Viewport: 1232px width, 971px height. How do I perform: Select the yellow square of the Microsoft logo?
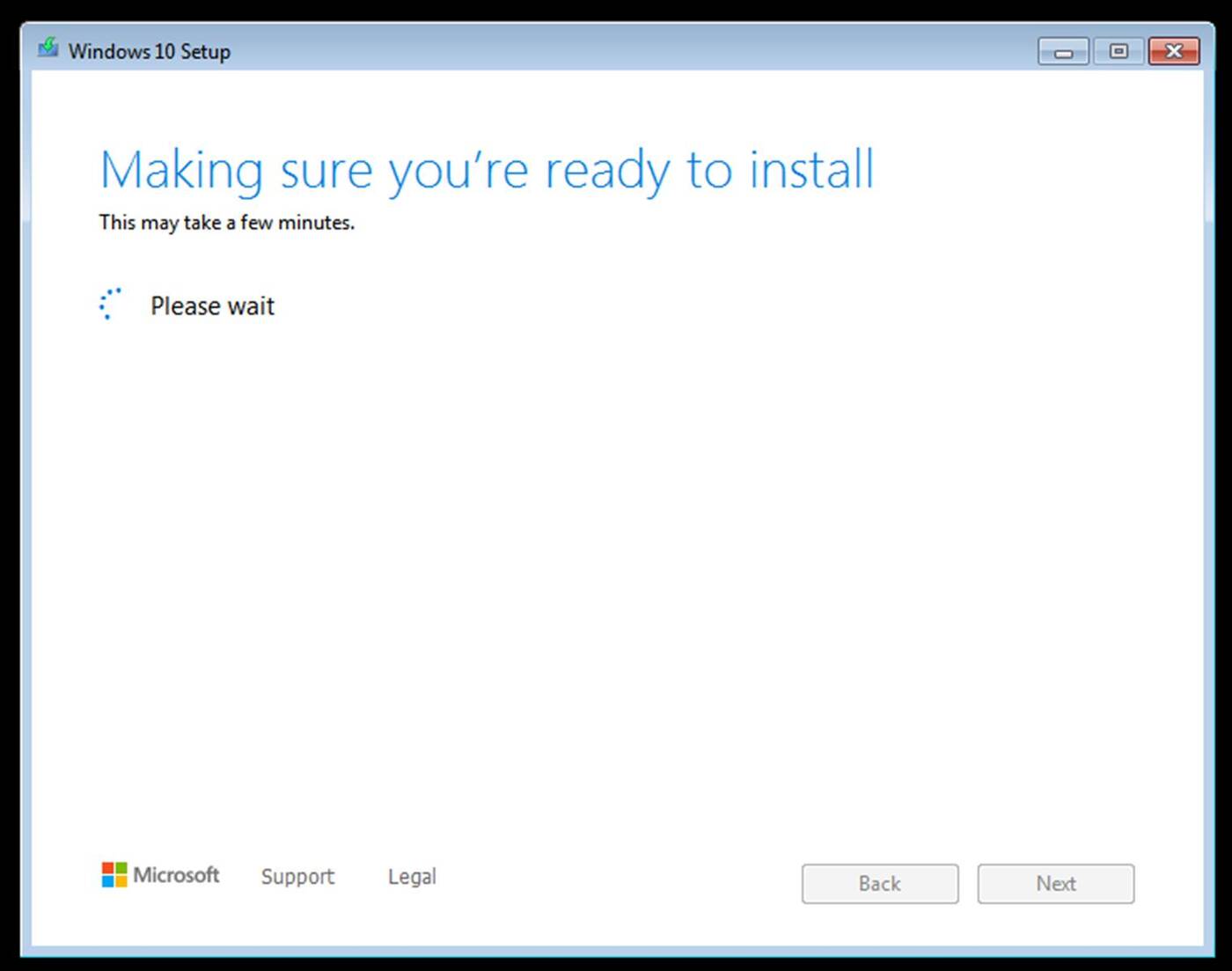pyautogui.click(x=120, y=881)
